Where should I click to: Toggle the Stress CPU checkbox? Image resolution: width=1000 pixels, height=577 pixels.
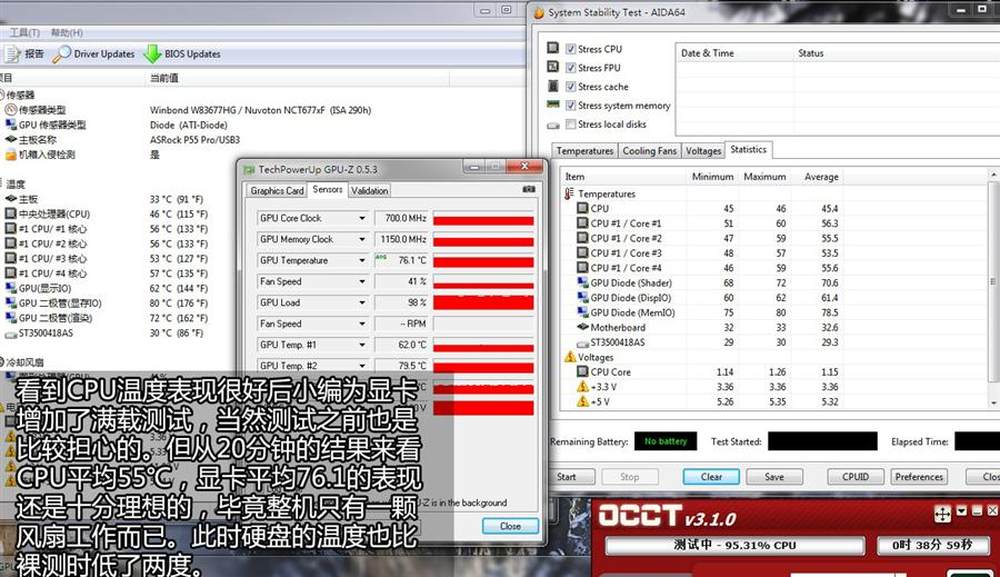[x=571, y=48]
